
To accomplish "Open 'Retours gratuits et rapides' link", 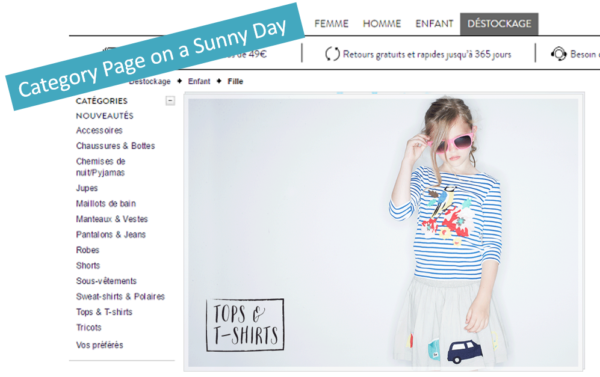I will tap(427, 54).
